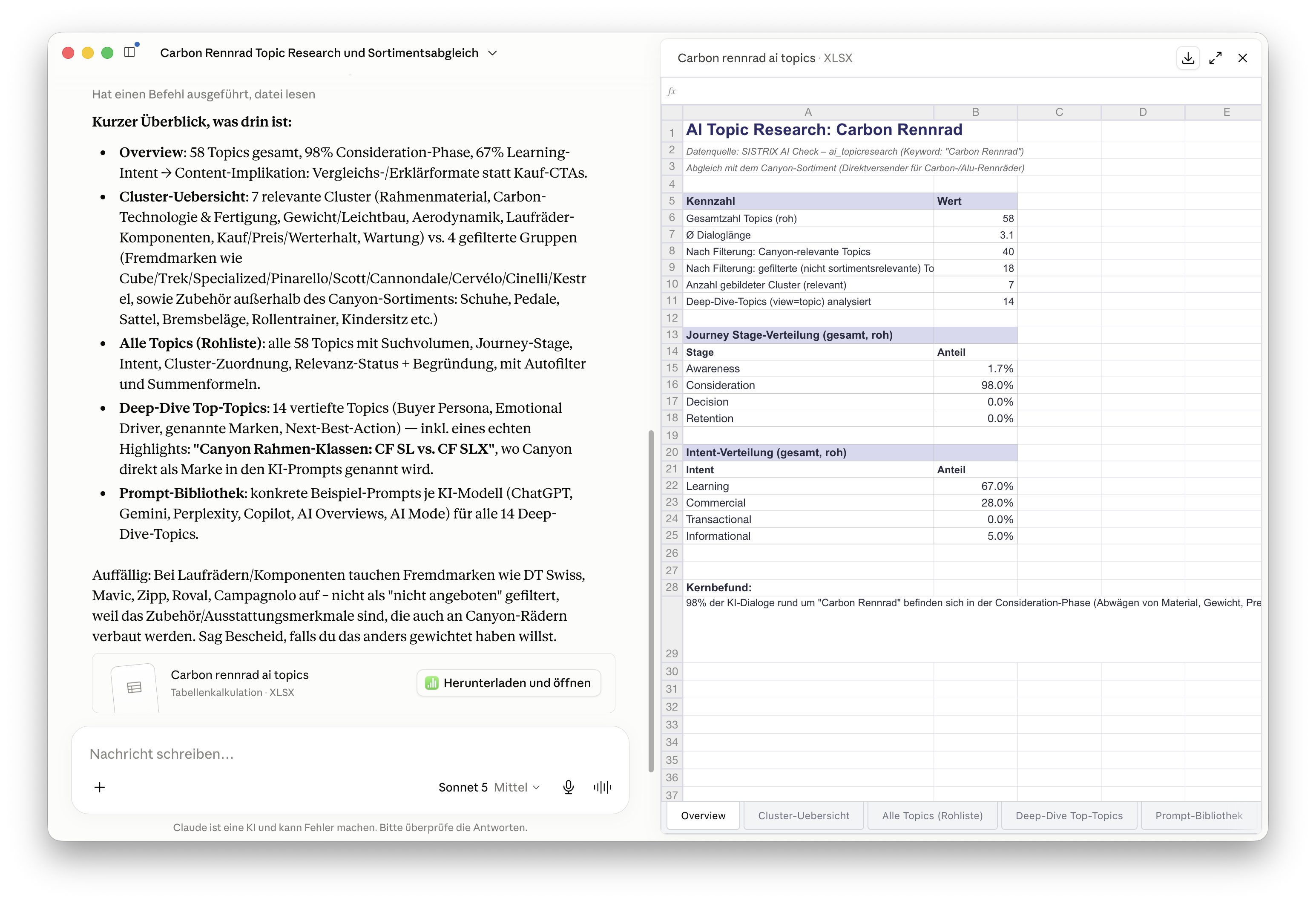The width and height of the screenshot is (1316, 904).
Task: Select column C header
Action: point(1059,112)
